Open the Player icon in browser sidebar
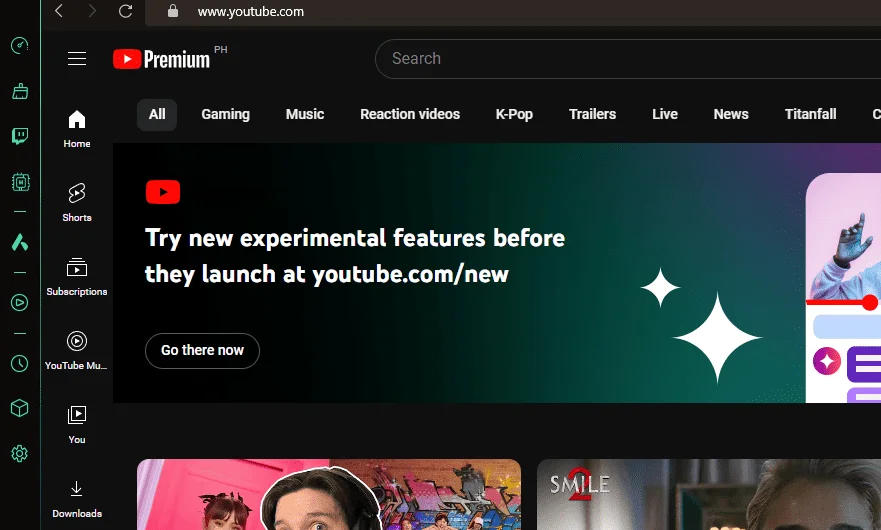 [20, 303]
